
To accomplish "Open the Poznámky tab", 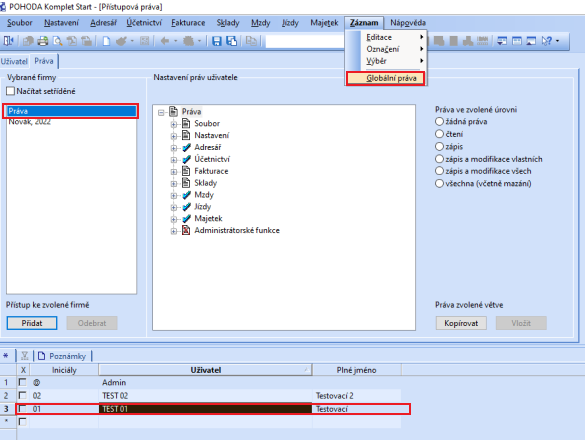I will [63, 356].
